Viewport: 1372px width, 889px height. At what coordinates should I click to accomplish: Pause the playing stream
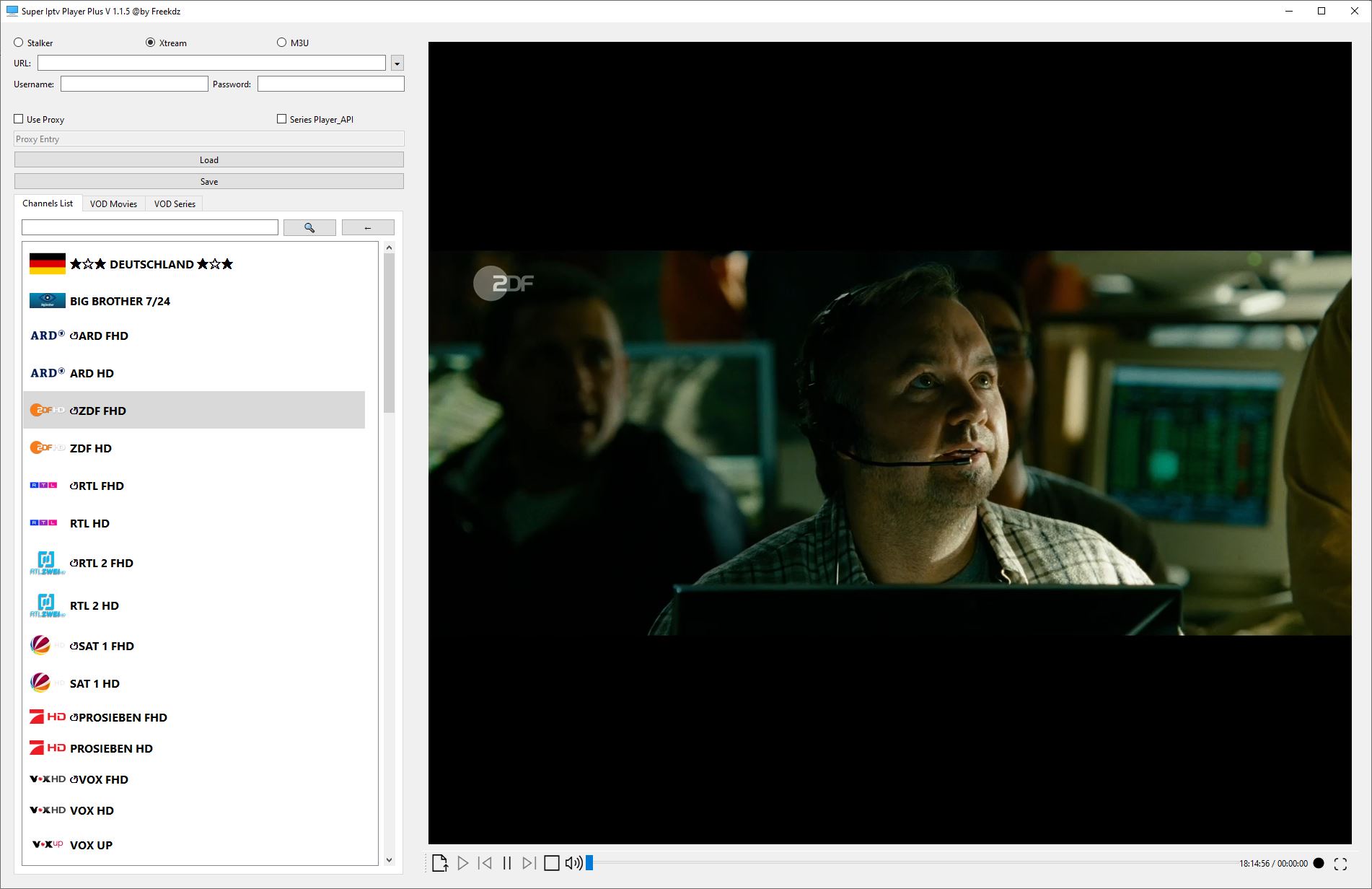pos(507,863)
